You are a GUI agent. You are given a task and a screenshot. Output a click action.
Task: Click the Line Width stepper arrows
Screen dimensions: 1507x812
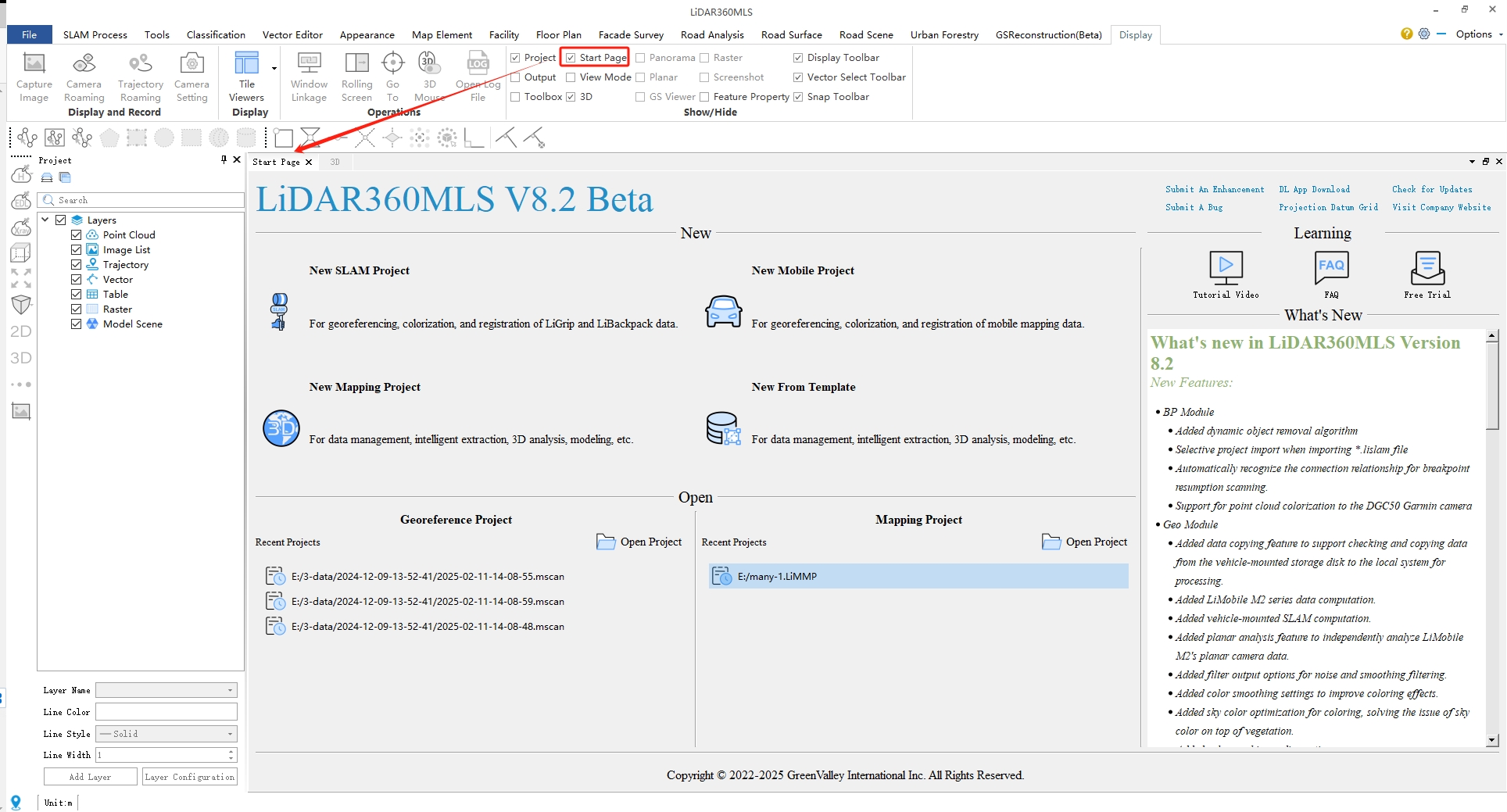pyautogui.click(x=231, y=755)
